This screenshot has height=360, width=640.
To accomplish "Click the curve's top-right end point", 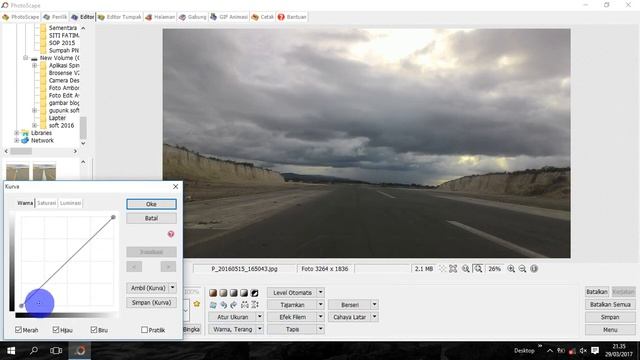I will 113,217.
